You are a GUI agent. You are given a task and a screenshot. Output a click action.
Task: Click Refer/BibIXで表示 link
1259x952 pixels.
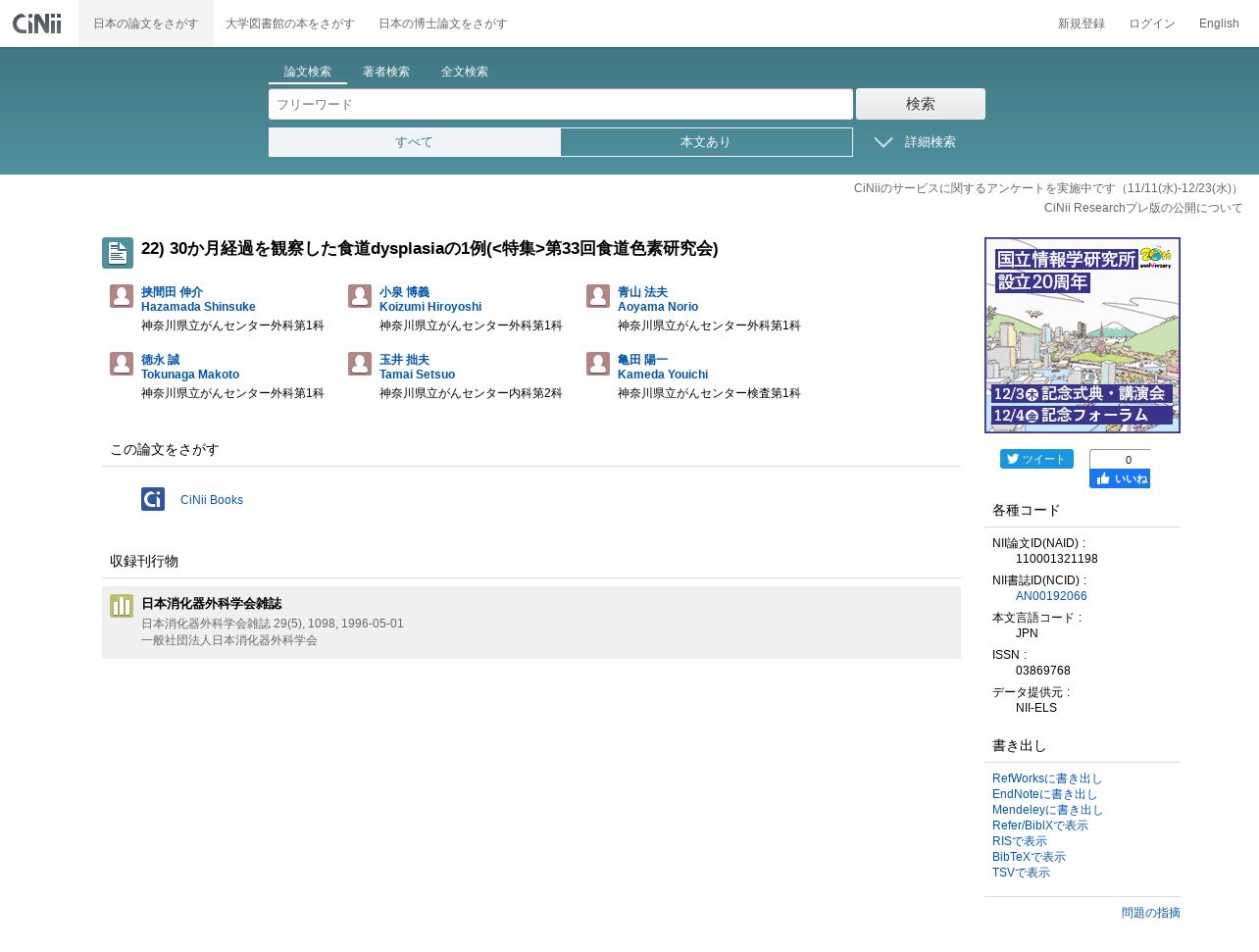[1040, 826]
